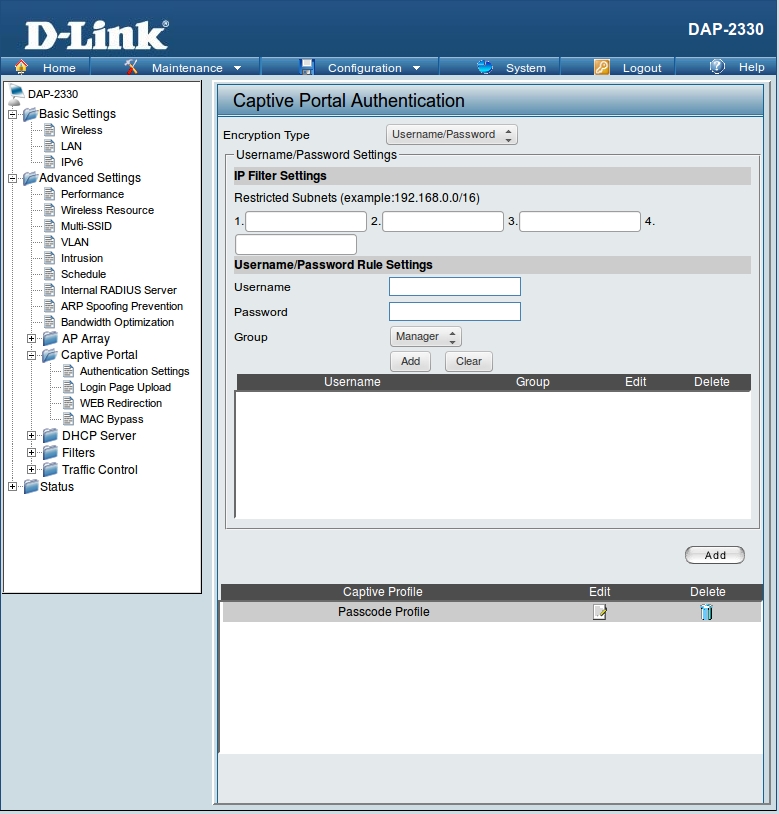The image size is (779, 814).
Task: Select MAC Bypass in the sidebar tree
Action: (111, 420)
